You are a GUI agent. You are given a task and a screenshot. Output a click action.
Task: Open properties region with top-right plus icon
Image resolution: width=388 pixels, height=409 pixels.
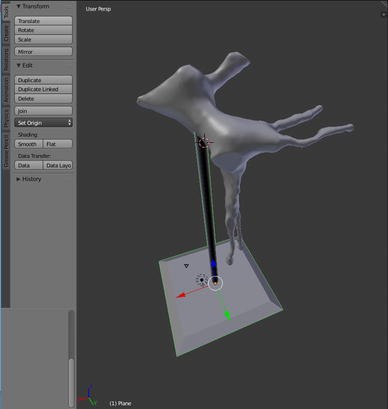[x=383, y=14]
